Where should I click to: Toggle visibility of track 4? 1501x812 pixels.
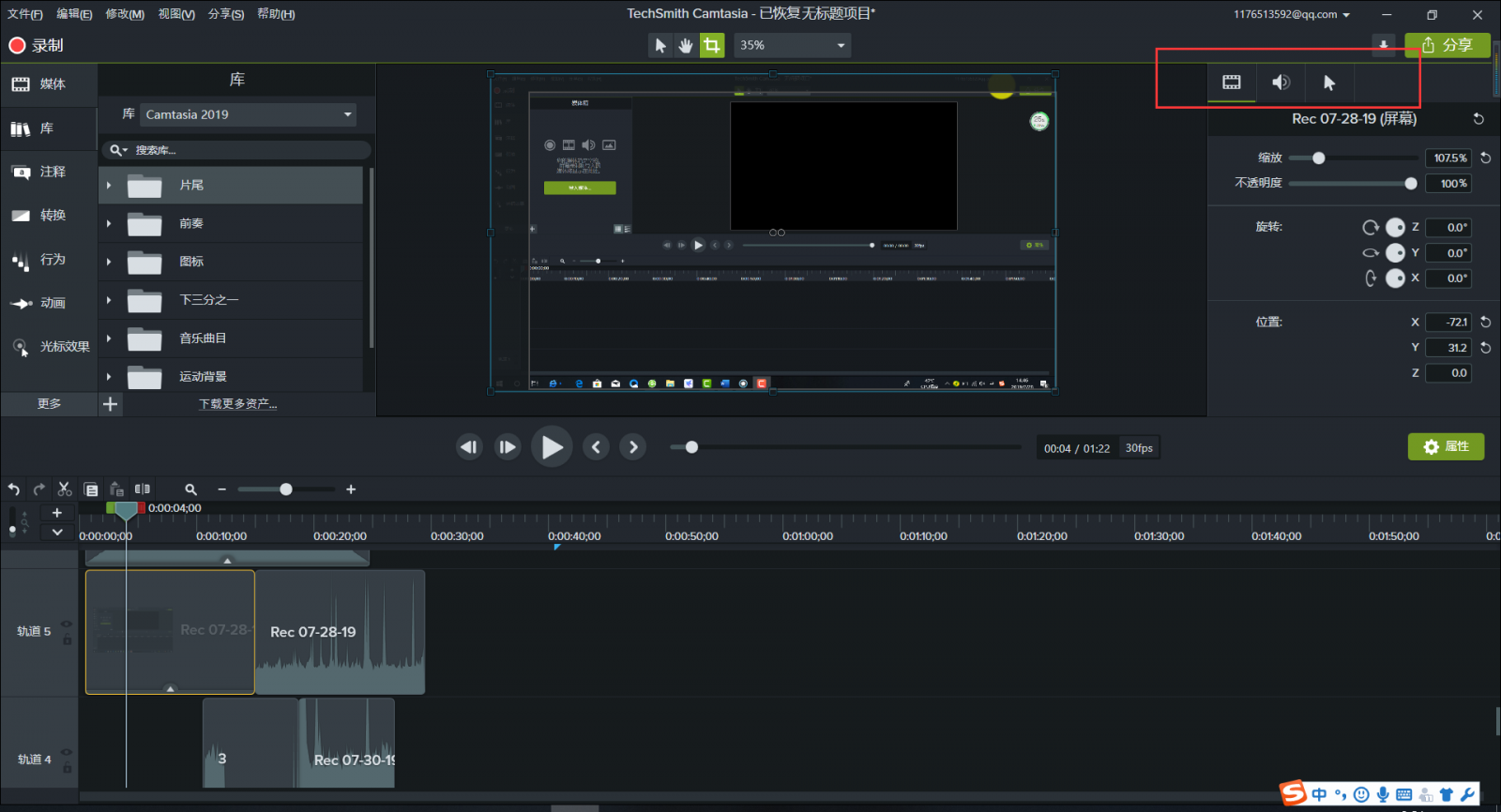pyautogui.click(x=67, y=752)
